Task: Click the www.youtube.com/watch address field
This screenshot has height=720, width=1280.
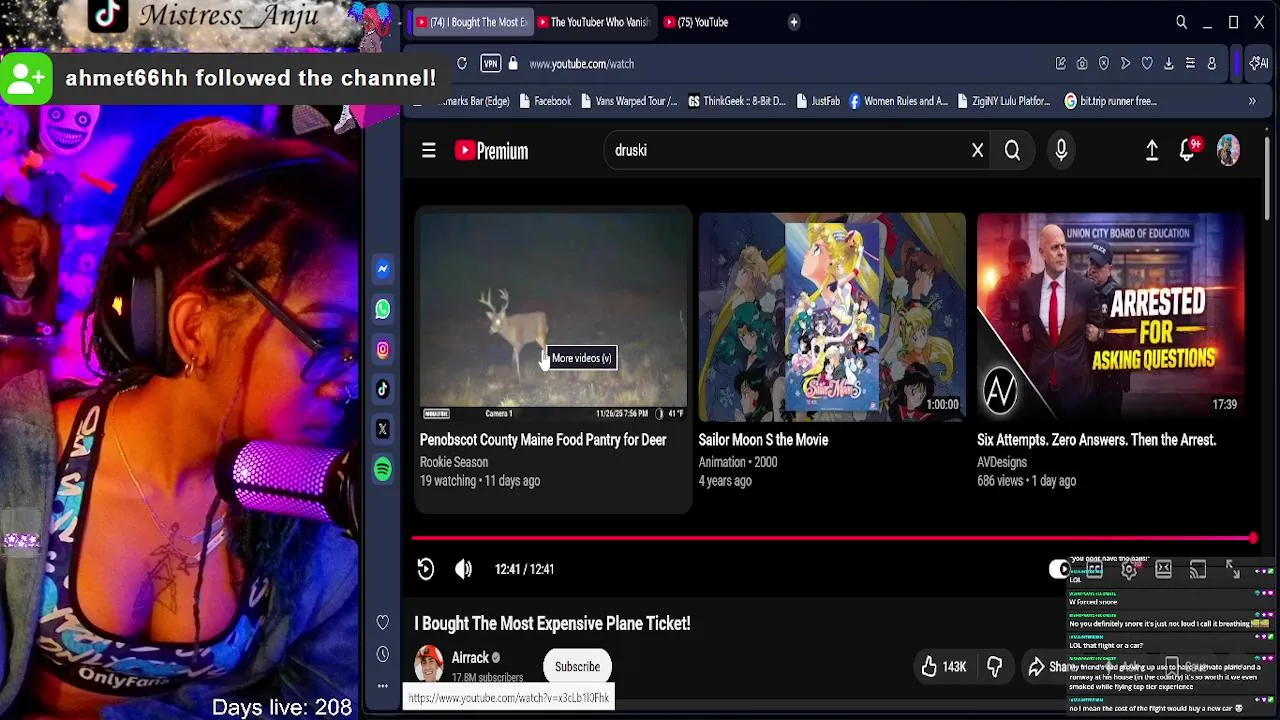Action: 582,64
